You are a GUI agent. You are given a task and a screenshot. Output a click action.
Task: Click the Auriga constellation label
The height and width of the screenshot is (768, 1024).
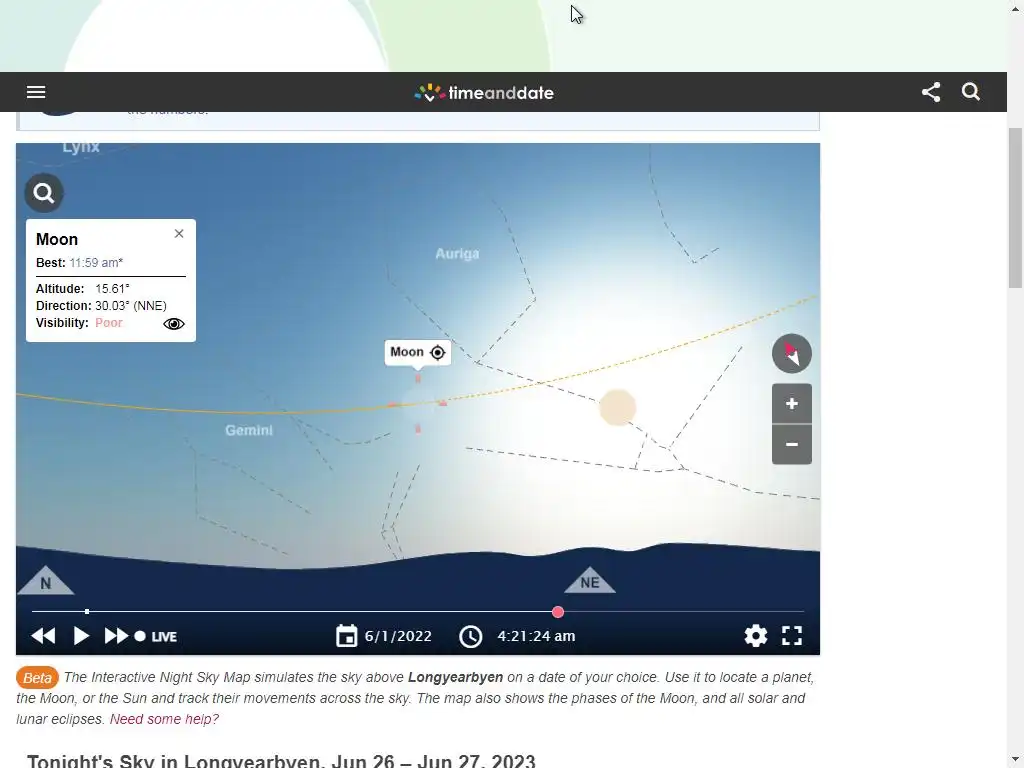[x=457, y=253]
